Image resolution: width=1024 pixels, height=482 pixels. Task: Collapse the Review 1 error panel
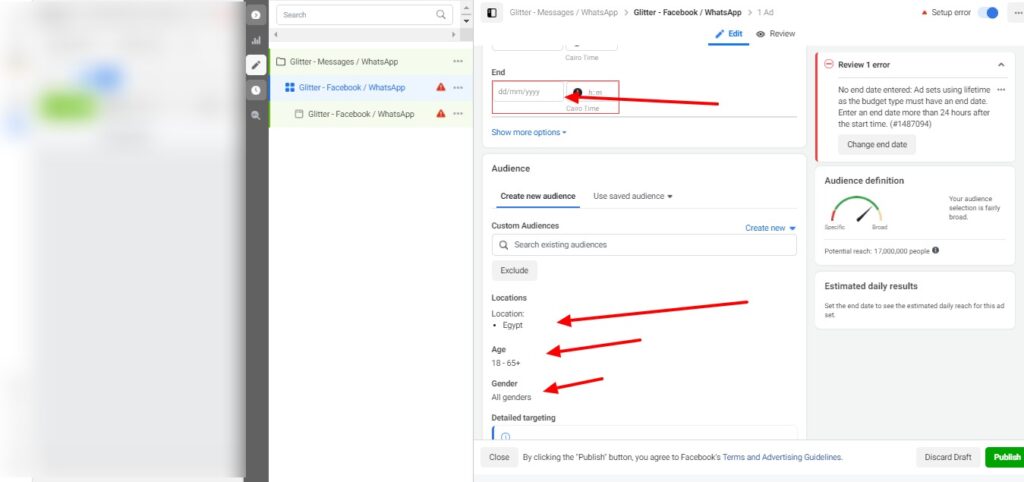[x=1001, y=65]
